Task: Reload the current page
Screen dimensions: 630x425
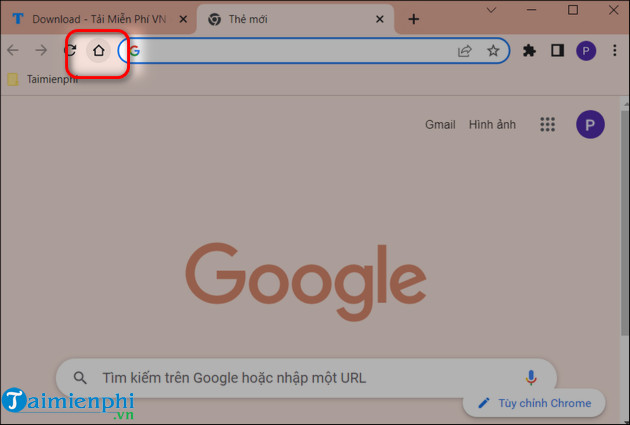Action: click(x=71, y=50)
